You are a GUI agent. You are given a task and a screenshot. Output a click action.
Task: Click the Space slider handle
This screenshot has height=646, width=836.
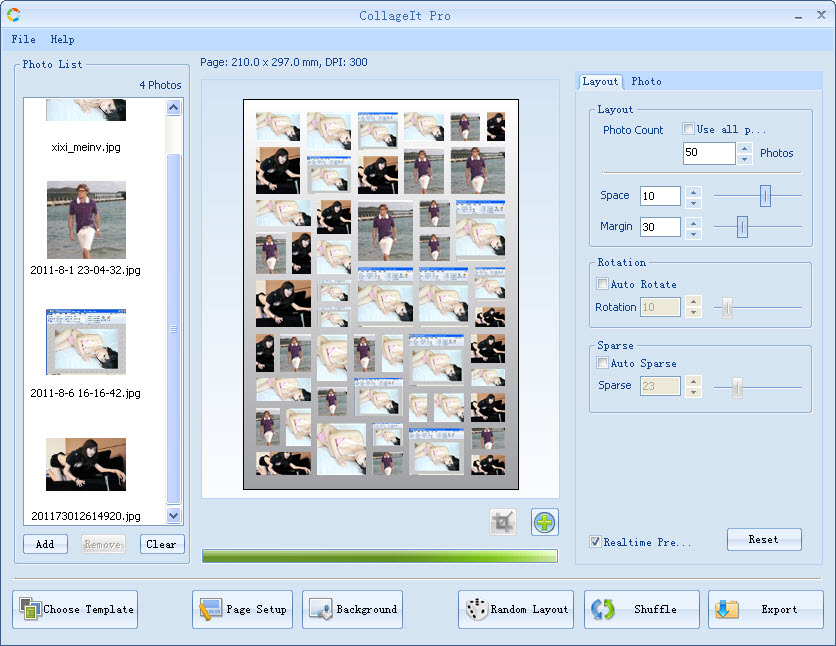(x=765, y=196)
